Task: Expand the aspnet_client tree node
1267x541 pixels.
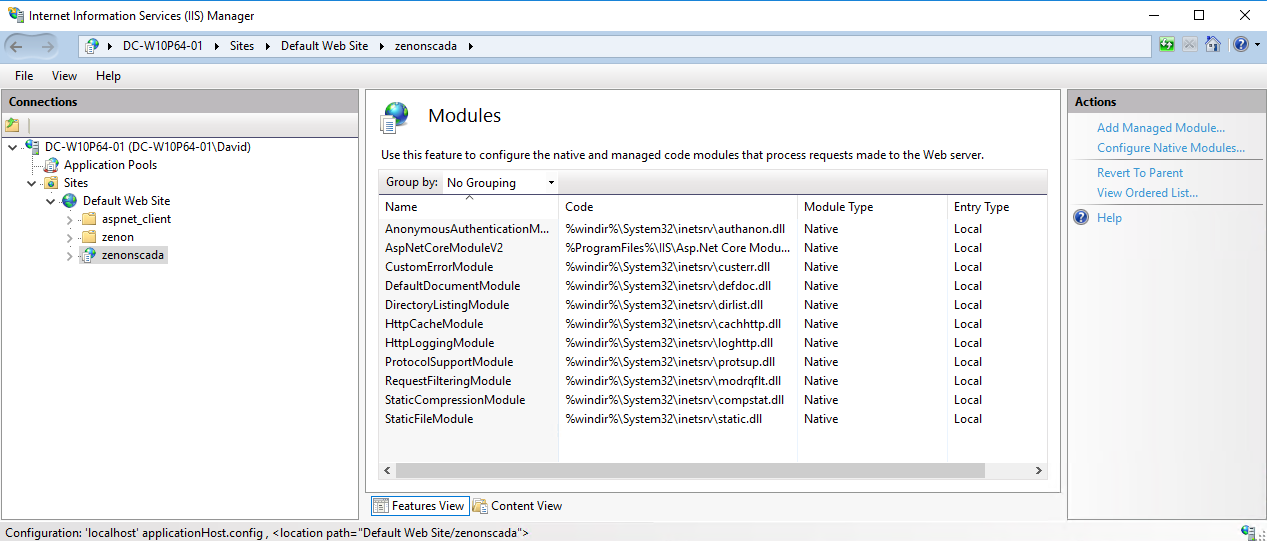Action: tap(70, 219)
